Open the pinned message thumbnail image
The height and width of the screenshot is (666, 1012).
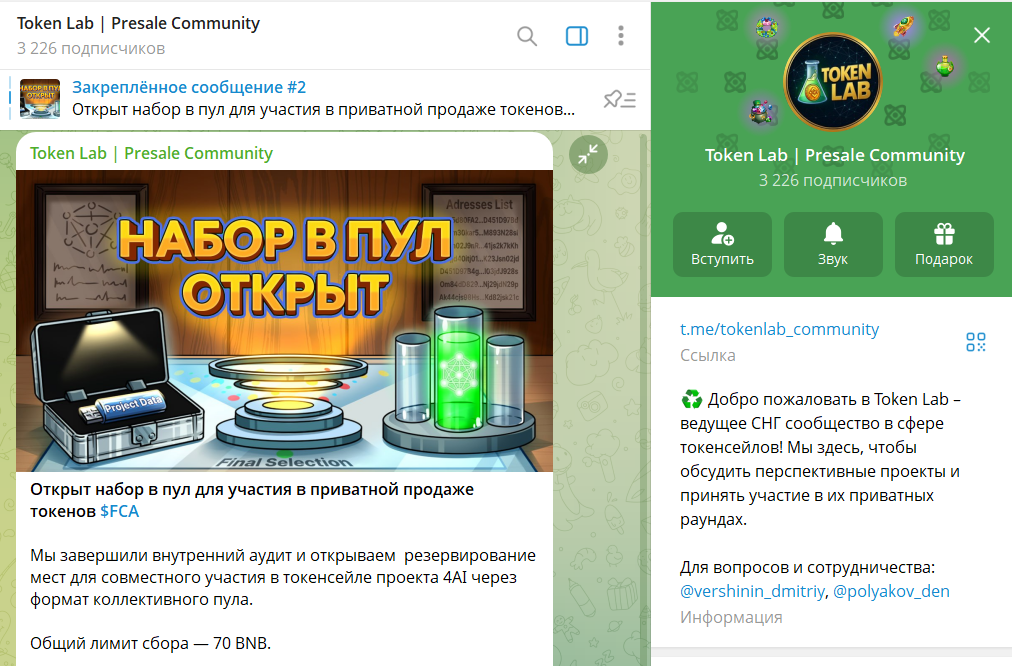[40, 99]
